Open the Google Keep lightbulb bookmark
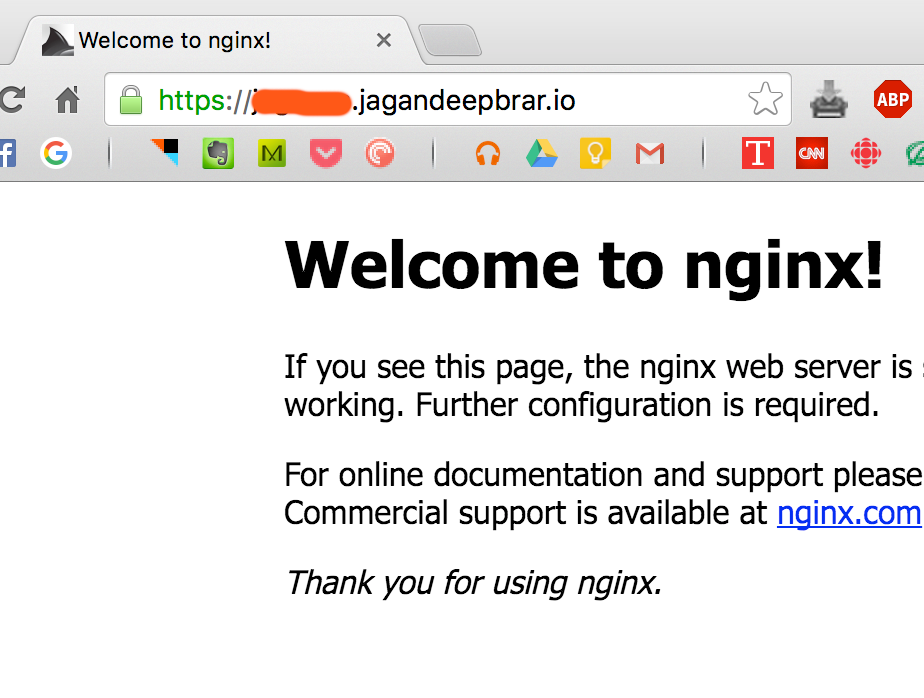 pos(595,153)
